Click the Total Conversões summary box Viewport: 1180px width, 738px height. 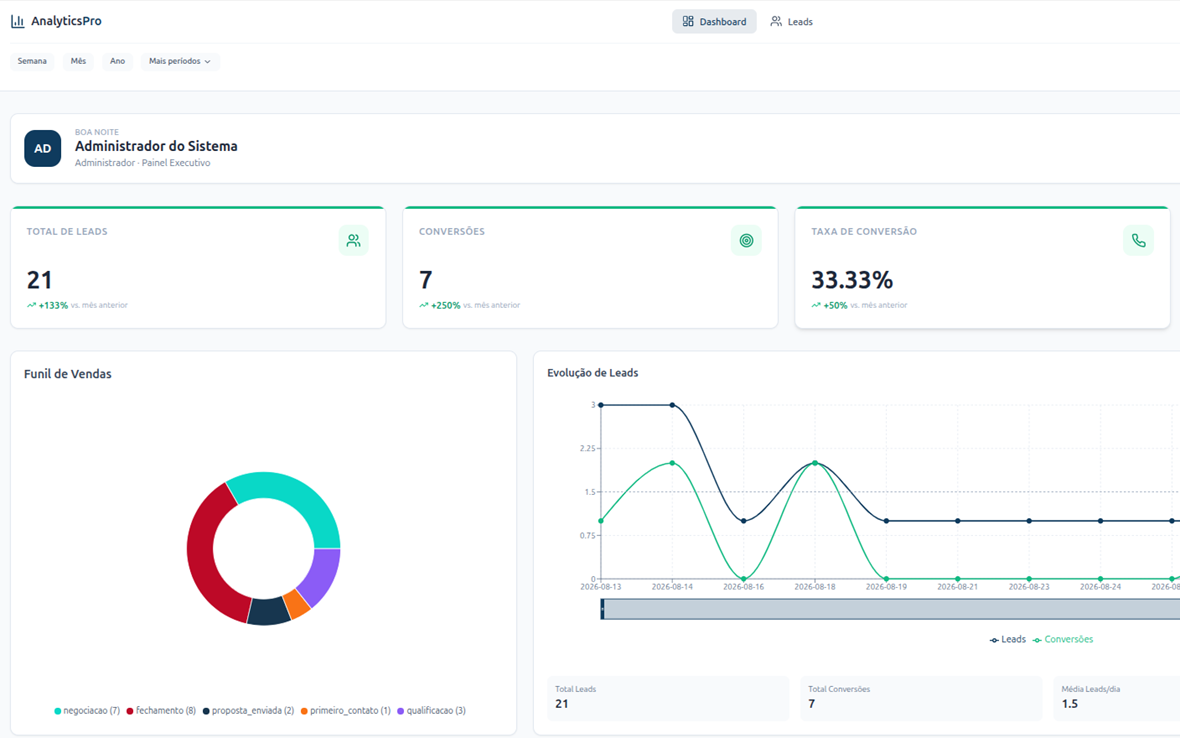(921, 698)
